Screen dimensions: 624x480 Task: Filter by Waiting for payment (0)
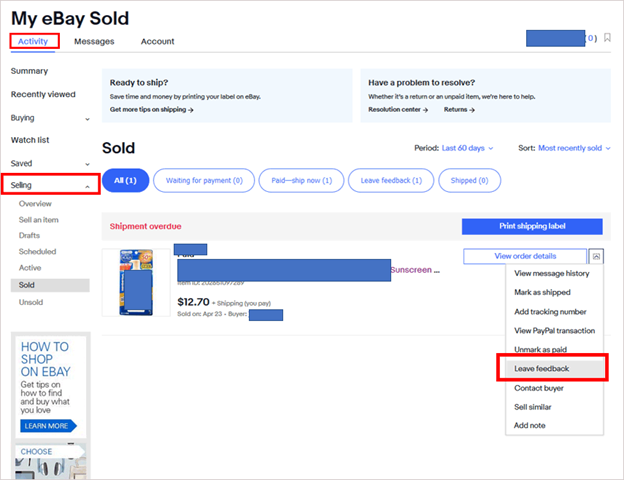click(x=204, y=180)
